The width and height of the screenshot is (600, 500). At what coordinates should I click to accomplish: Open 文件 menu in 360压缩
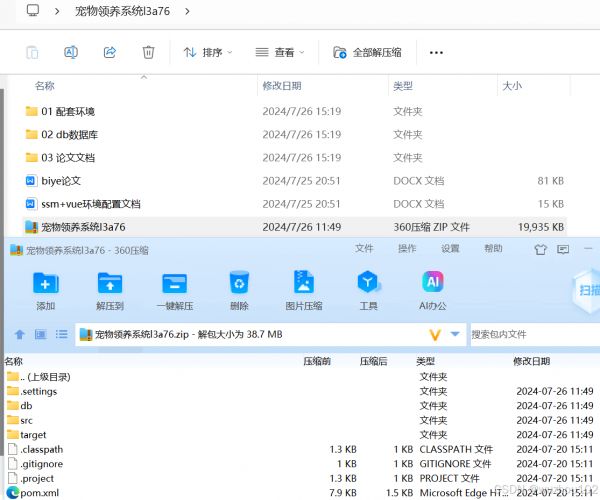tap(364, 248)
